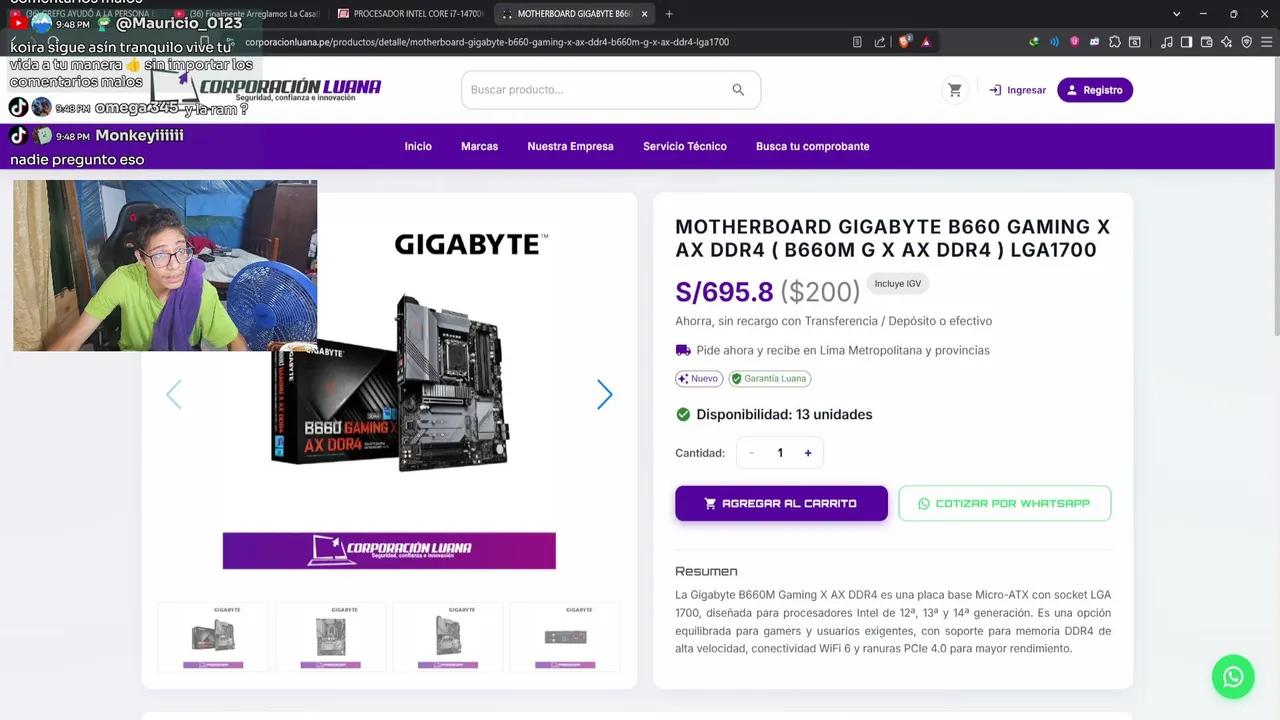Open a new browser tab
Screen dimensions: 1280x720
(669, 14)
